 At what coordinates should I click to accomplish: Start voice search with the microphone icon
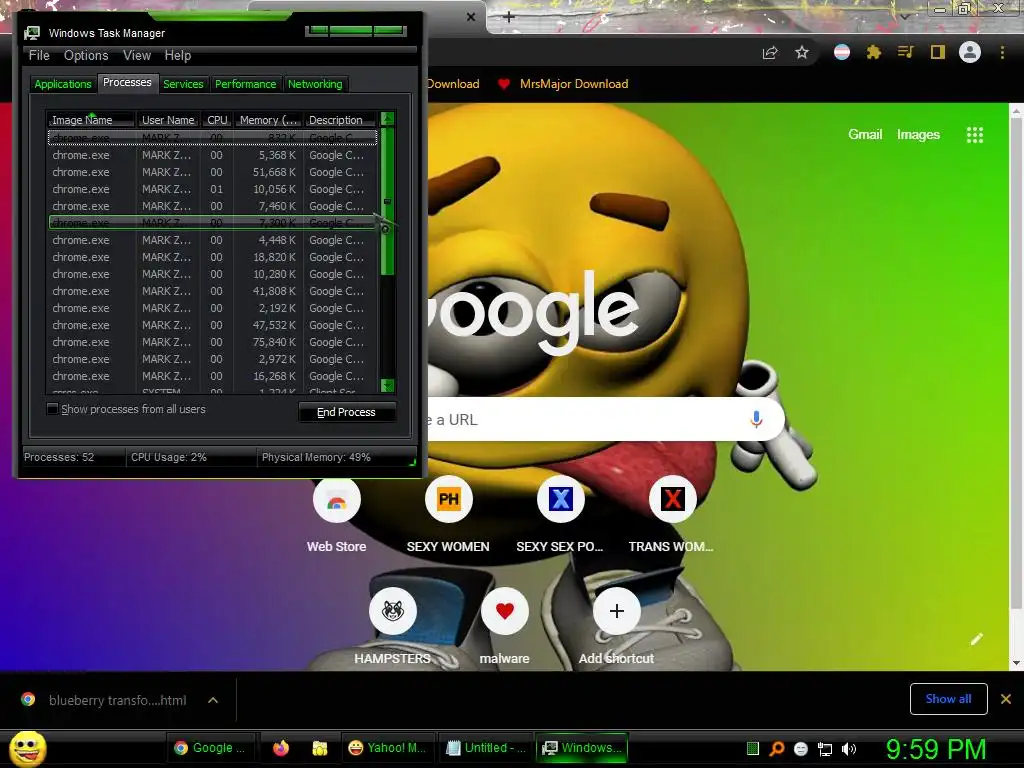pos(756,419)
